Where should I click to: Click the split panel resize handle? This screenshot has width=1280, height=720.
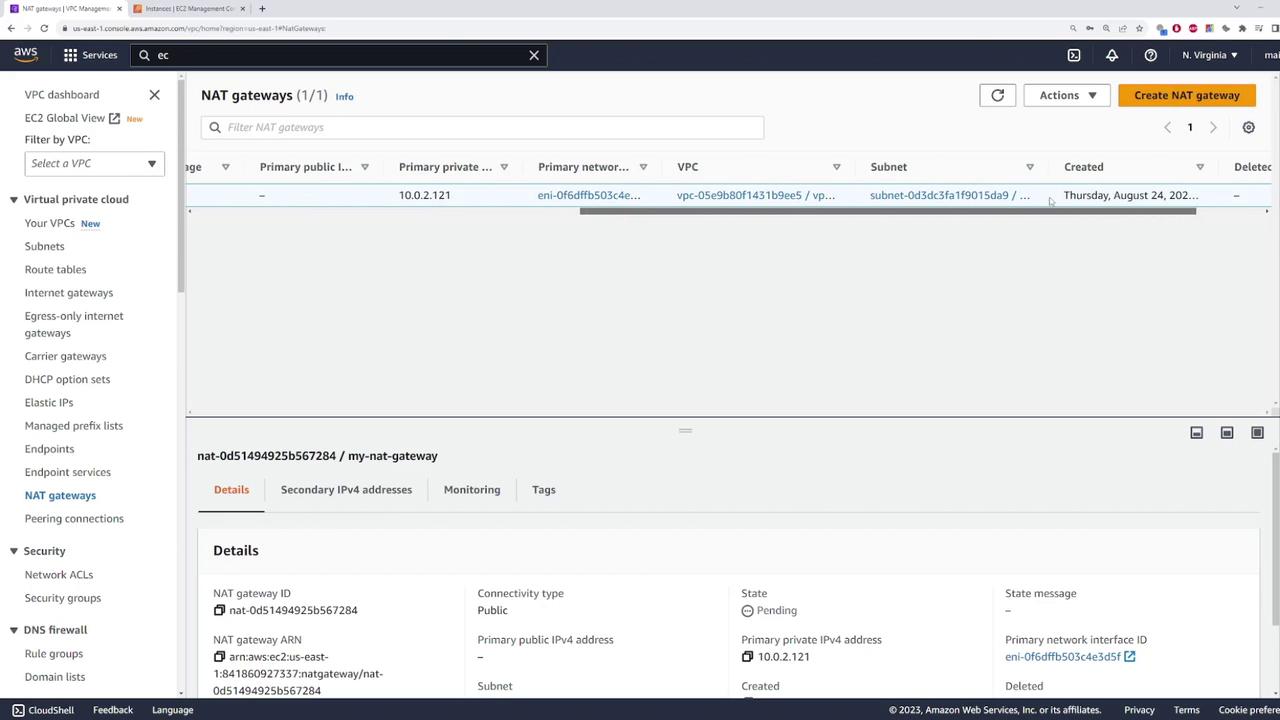tap(685, 431)
